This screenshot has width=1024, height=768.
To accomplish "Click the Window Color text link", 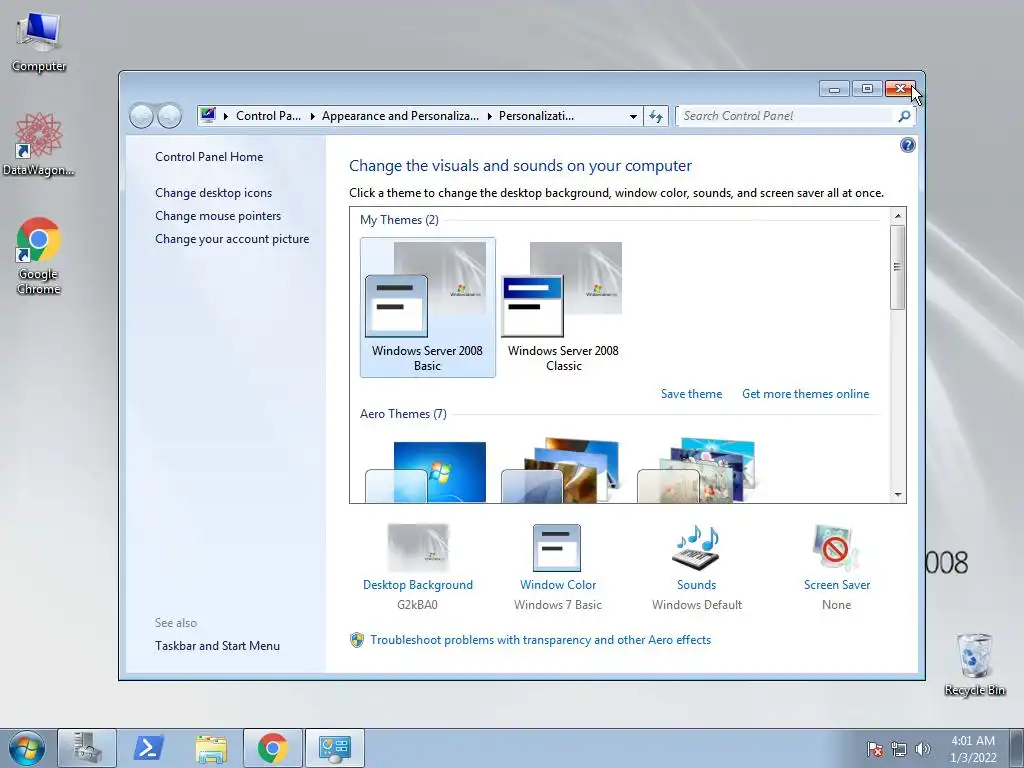I will 558,585.
